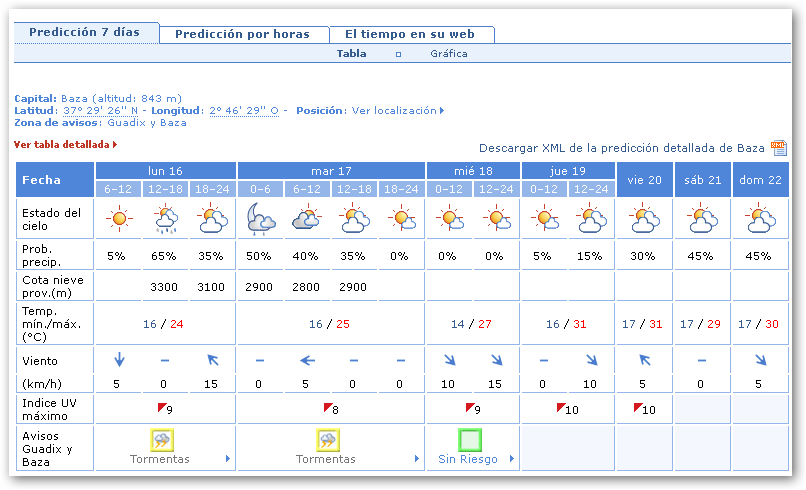Click the green Sin Riesgo icon under mié 18
The image size is (806, 490).
(x=471, y=440)
